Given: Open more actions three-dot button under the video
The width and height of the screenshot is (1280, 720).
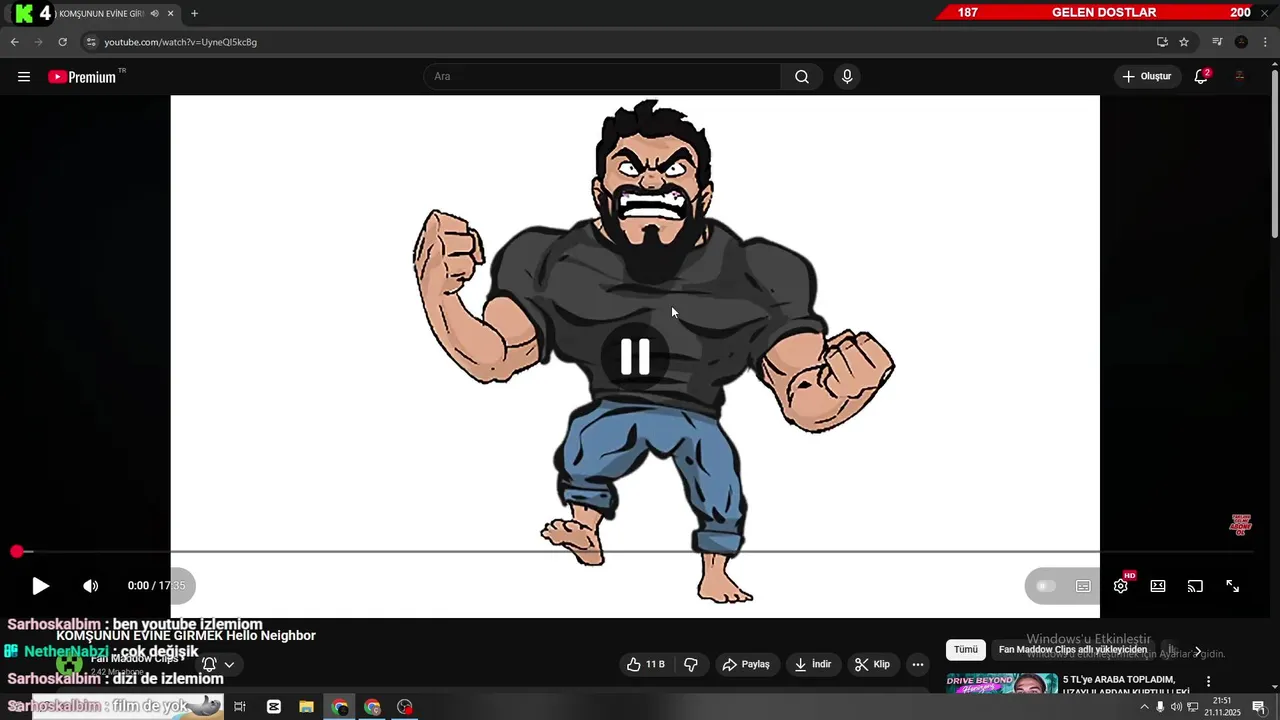Looking at the screenshot, I should pos(918,664).
